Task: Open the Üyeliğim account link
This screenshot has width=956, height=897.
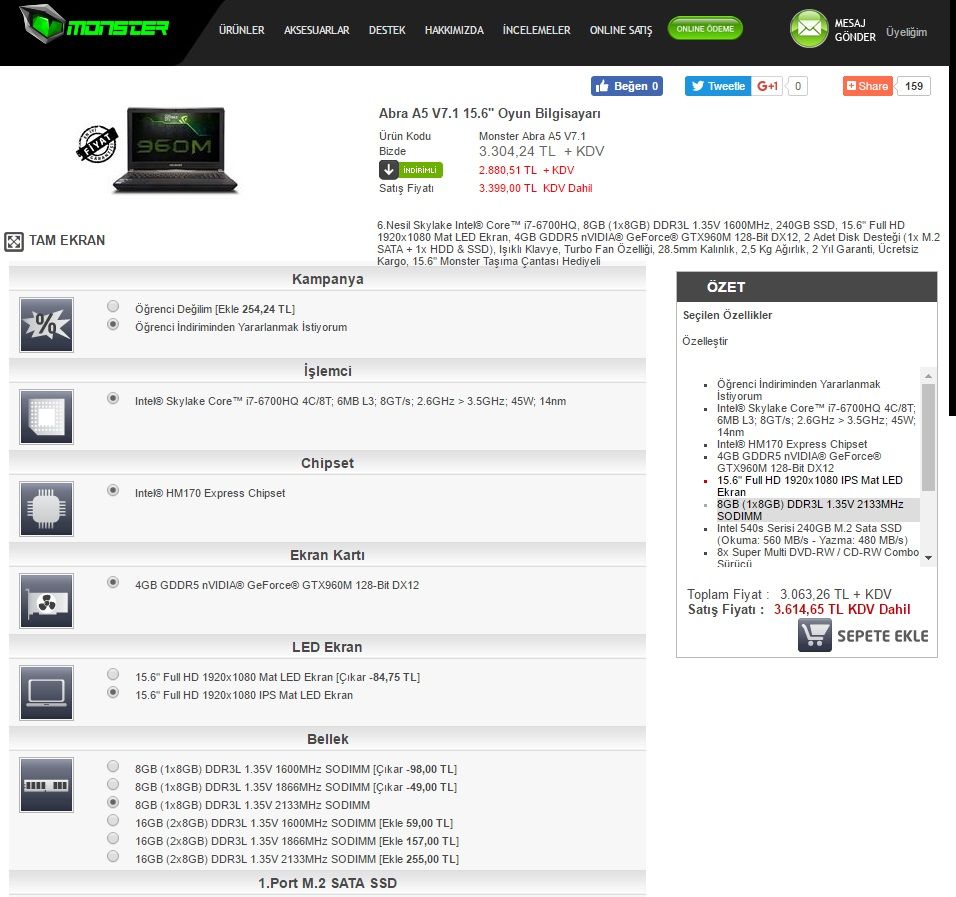Action: (x=907, y=32)
